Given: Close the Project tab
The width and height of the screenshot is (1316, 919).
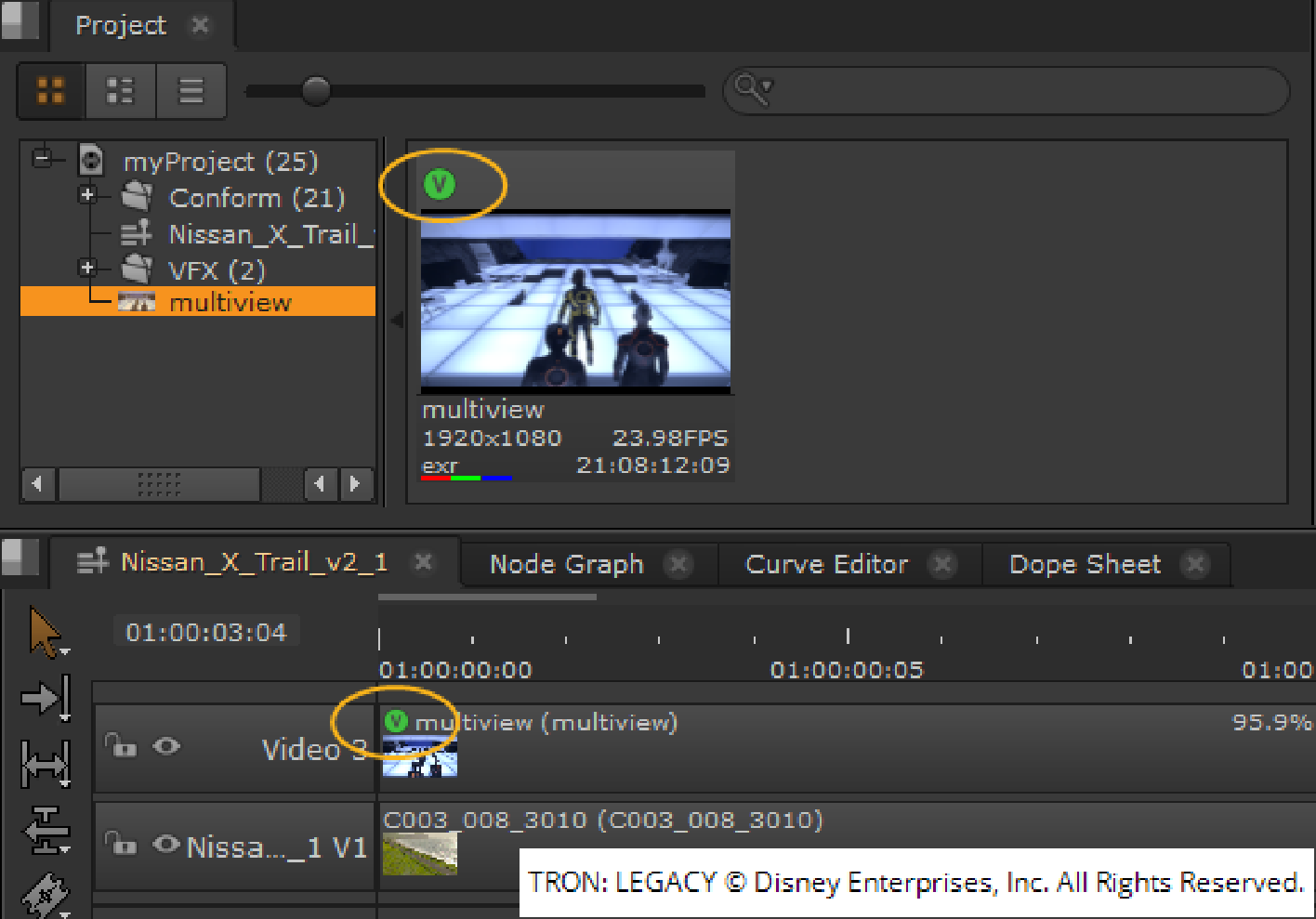Looking at the screenshot, I should (x=200, y=25).
